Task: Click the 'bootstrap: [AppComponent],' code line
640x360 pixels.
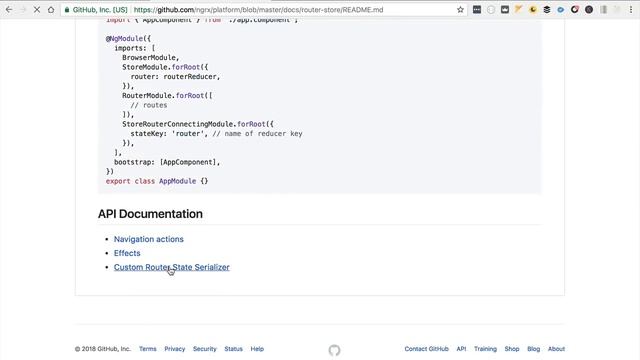Action: [x=167, y=162]
